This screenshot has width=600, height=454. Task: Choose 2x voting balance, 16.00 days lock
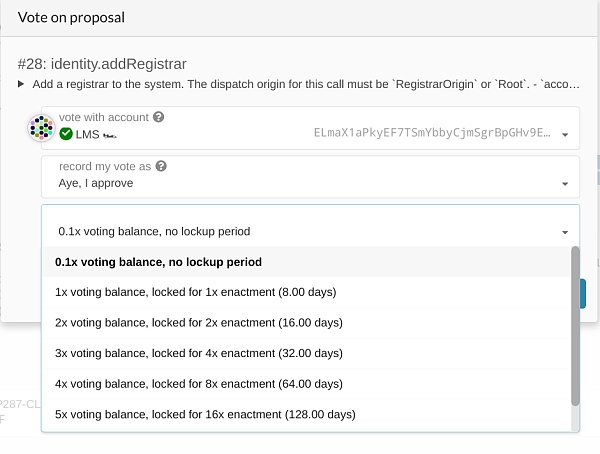pos(198,323)
